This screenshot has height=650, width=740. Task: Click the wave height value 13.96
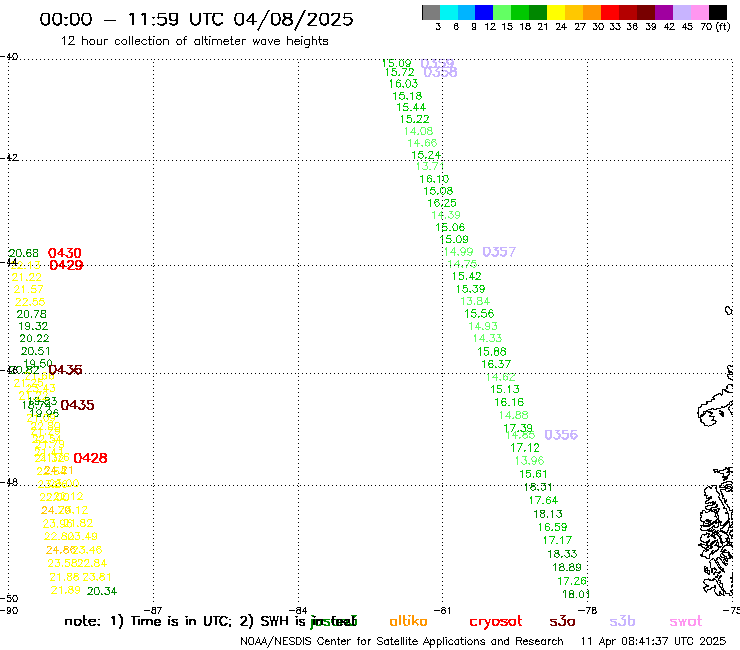(x=529, y=461)
